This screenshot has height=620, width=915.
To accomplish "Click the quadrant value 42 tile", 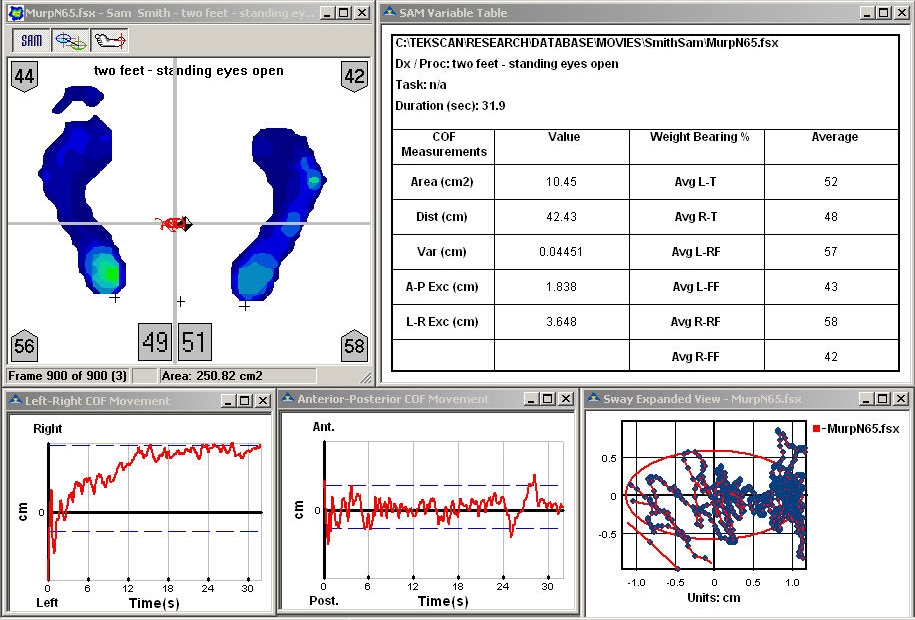I will tap(353, 75).
